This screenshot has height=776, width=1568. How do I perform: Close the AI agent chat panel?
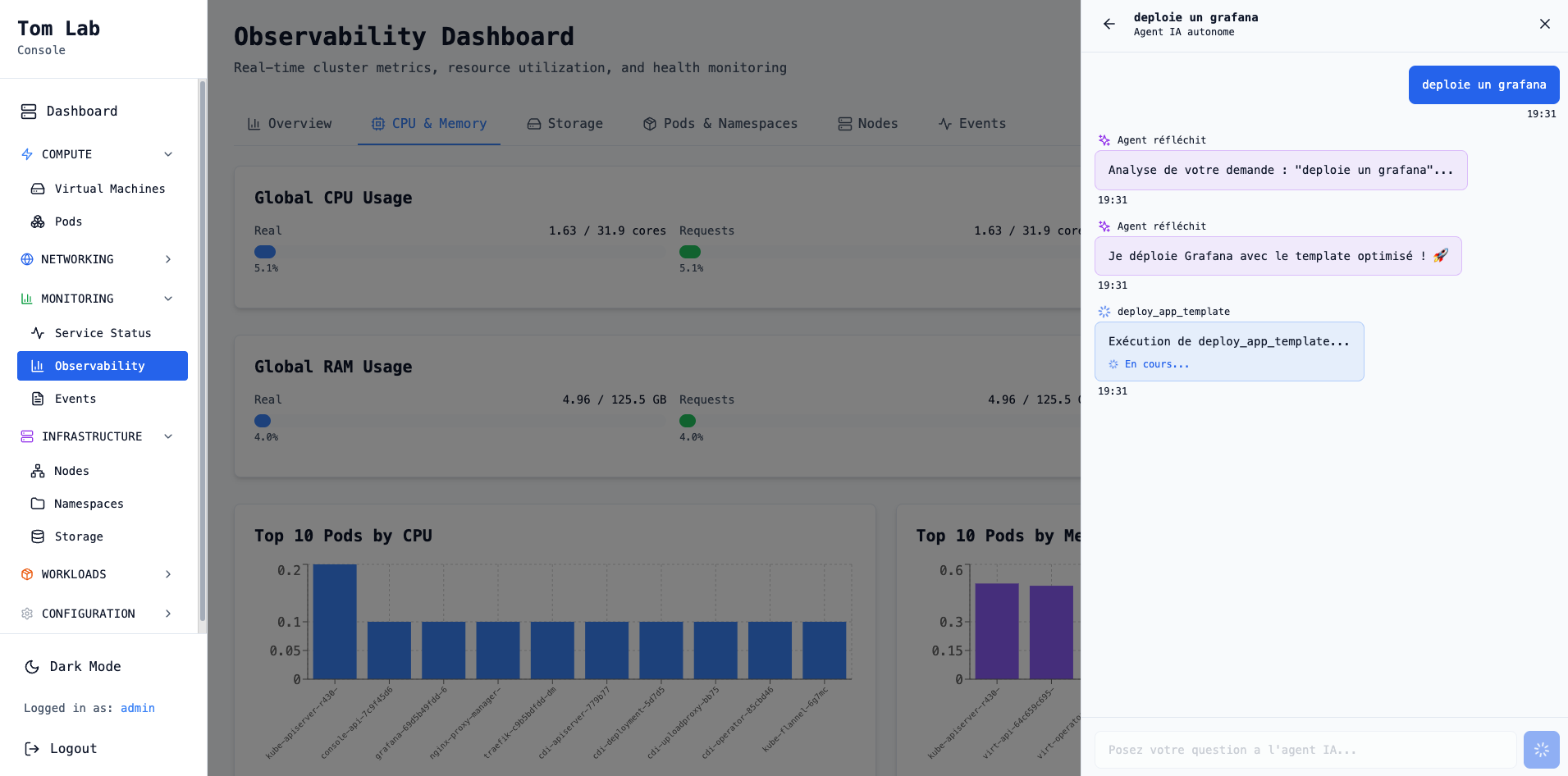(1544, 24)
